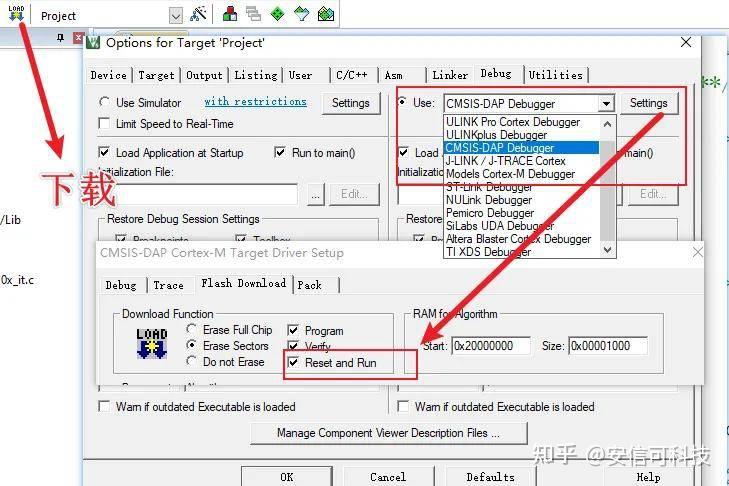The height and width of the screenshot is (486, 729).
Task: Switch to the Target tab
Action: pyautogui.click(x=156, y=75)
